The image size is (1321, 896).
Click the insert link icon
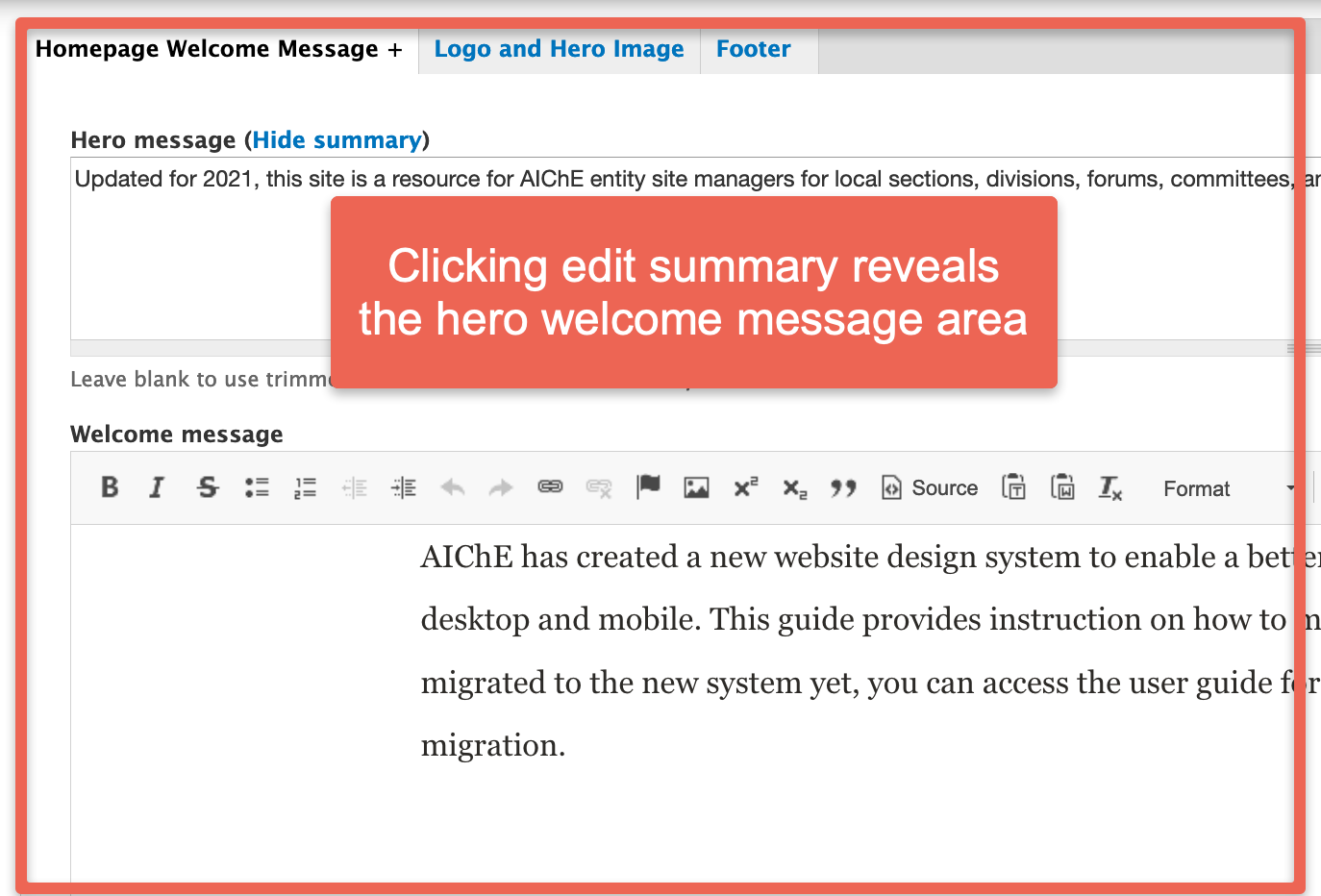pyautogui.click(x=550, y=487)
